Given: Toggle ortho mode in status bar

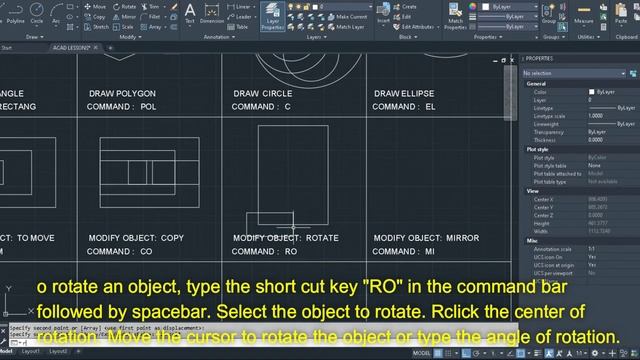Looking at the screenshot, I should tap(466, 353).
